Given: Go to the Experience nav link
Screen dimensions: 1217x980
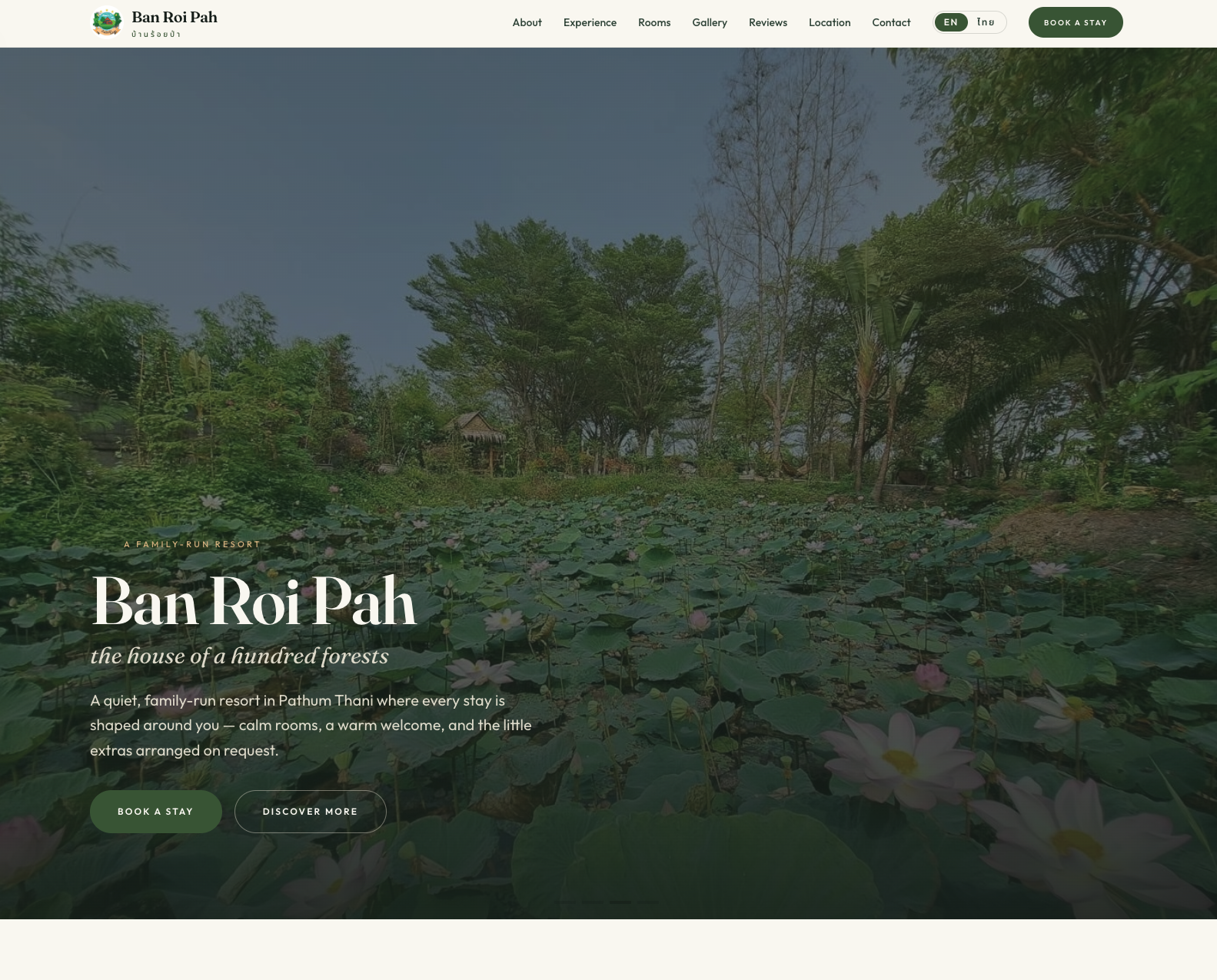Looking at the screenshot, I should 590,22.
